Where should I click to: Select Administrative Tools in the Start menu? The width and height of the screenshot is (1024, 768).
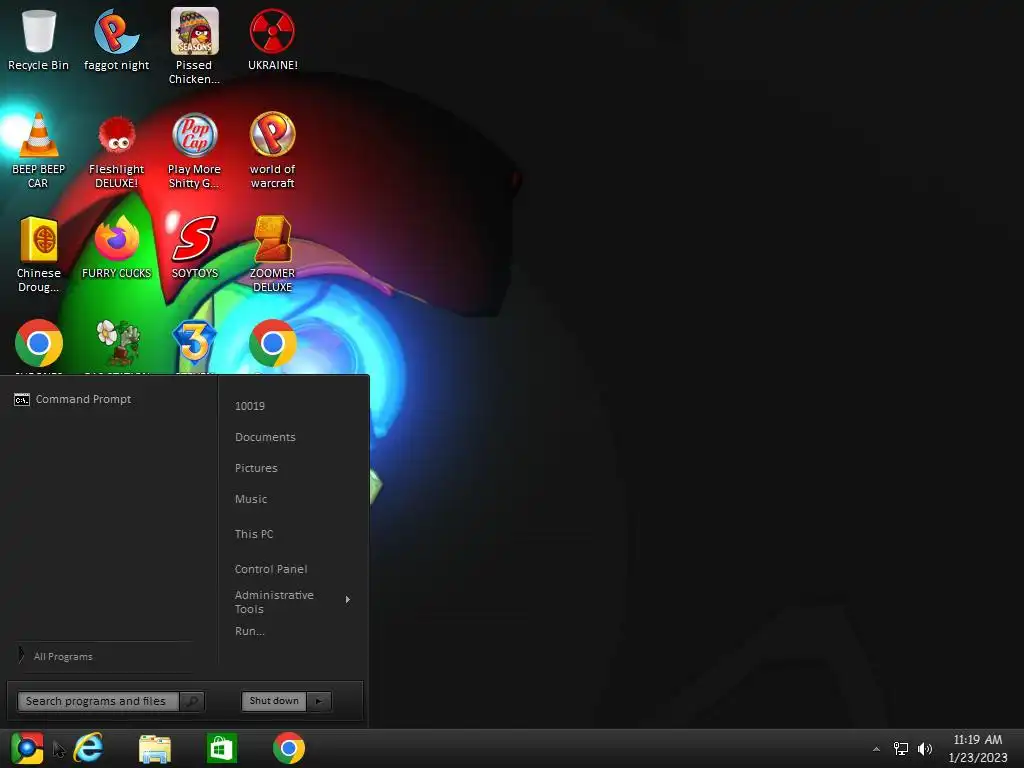[x=274, y=602]
